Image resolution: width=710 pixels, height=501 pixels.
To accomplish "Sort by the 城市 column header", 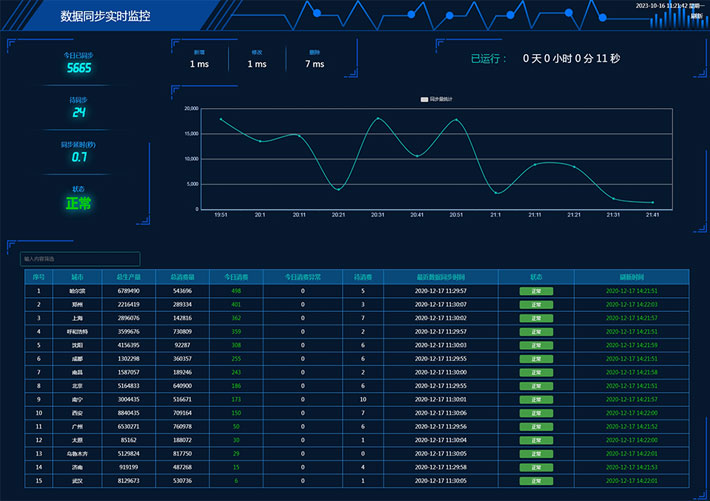I will [x=77, y=276].
